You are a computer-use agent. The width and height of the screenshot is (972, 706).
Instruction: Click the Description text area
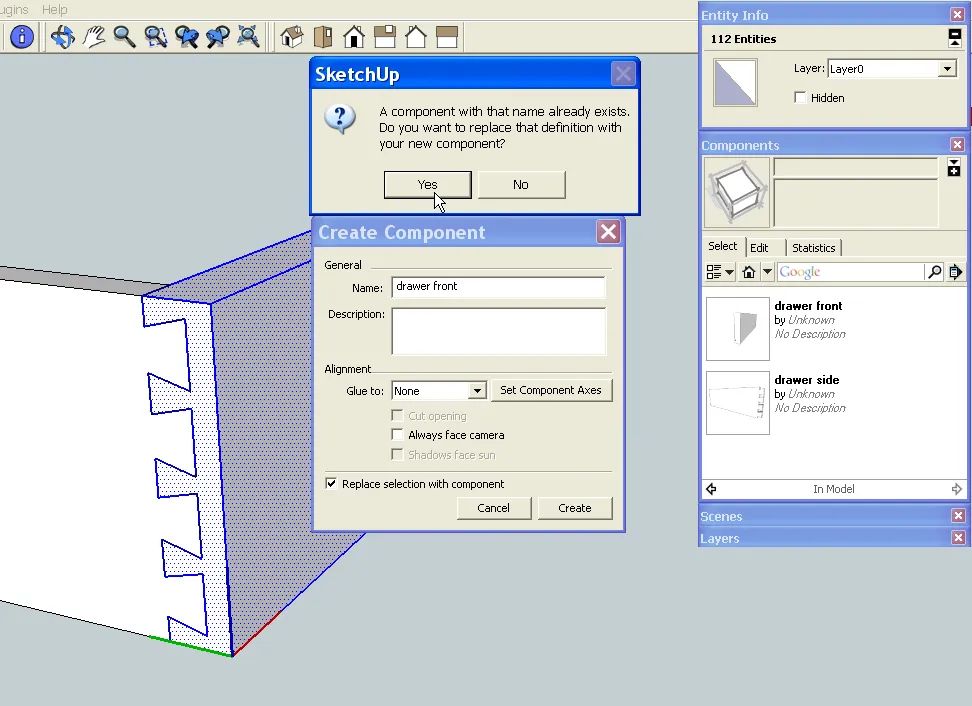tap(498, 331)
